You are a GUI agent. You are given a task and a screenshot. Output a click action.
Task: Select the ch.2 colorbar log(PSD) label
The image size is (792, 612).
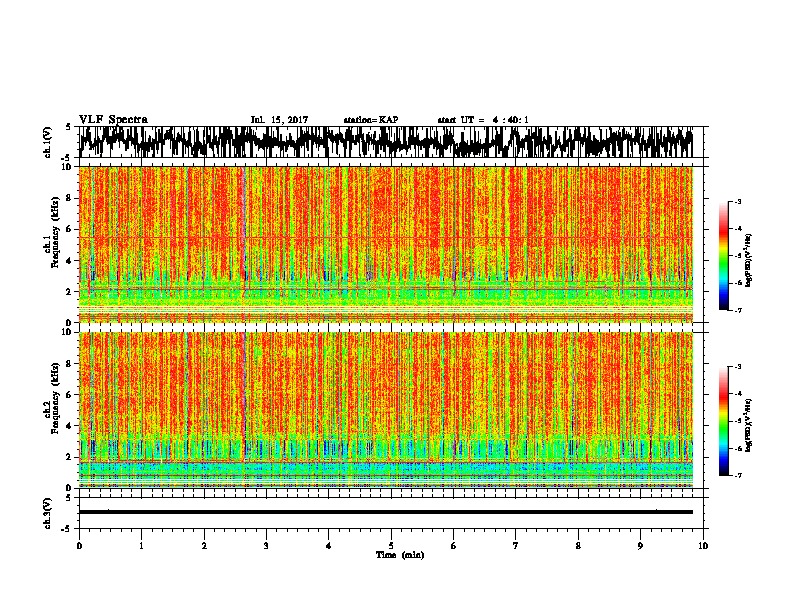pos(749,425)
